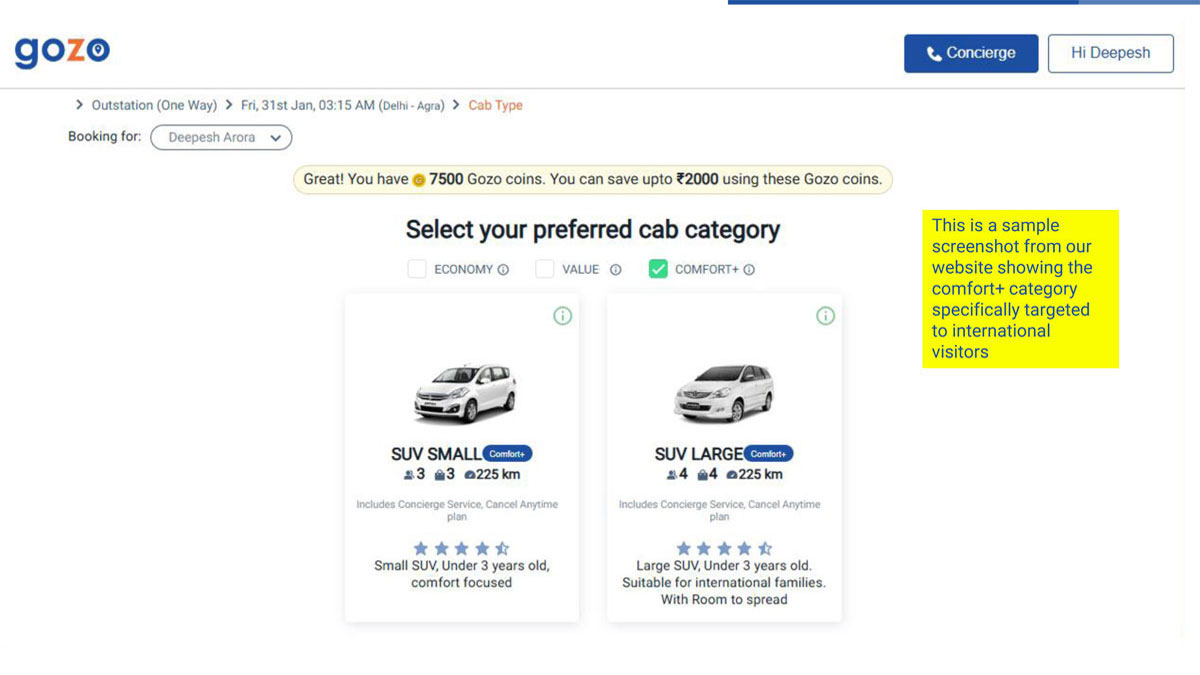Enable the VALUE checkbox
Viewport: 1200px width, 675px height.
click(544, 269)
